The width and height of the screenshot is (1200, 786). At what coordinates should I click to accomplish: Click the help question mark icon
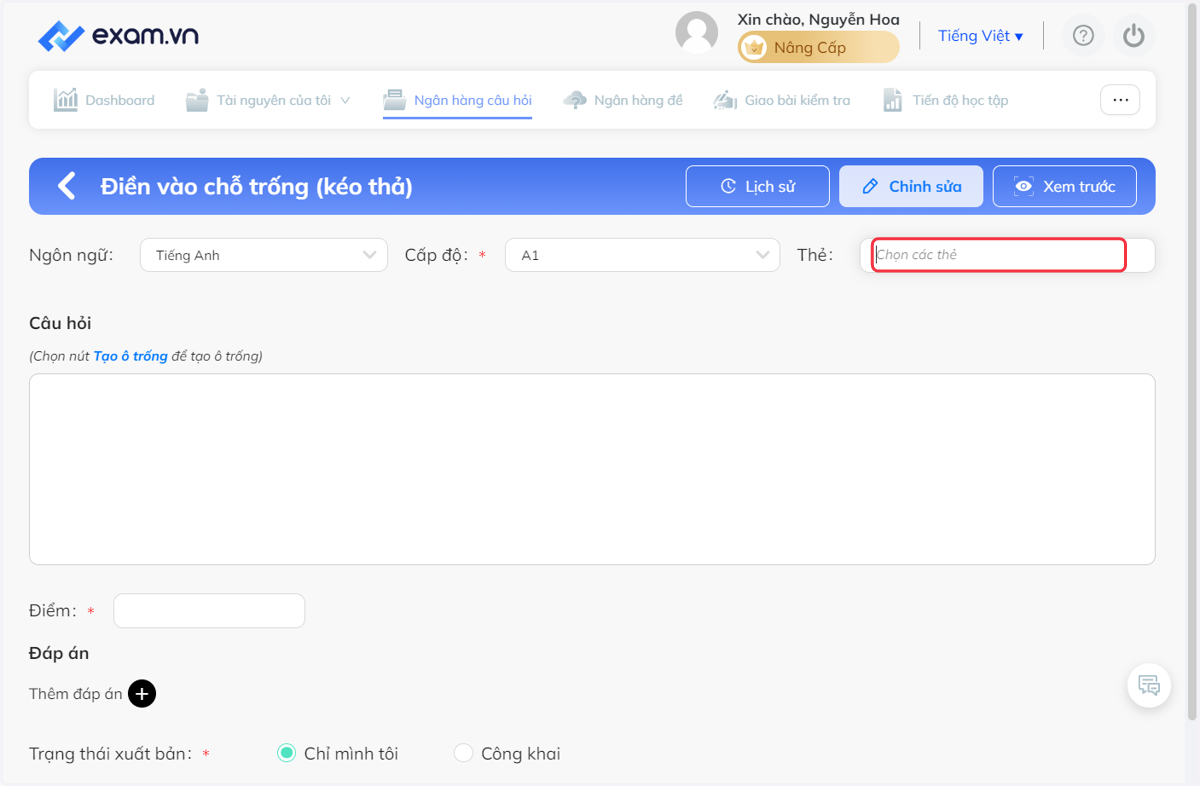[x=1083, y=36]
